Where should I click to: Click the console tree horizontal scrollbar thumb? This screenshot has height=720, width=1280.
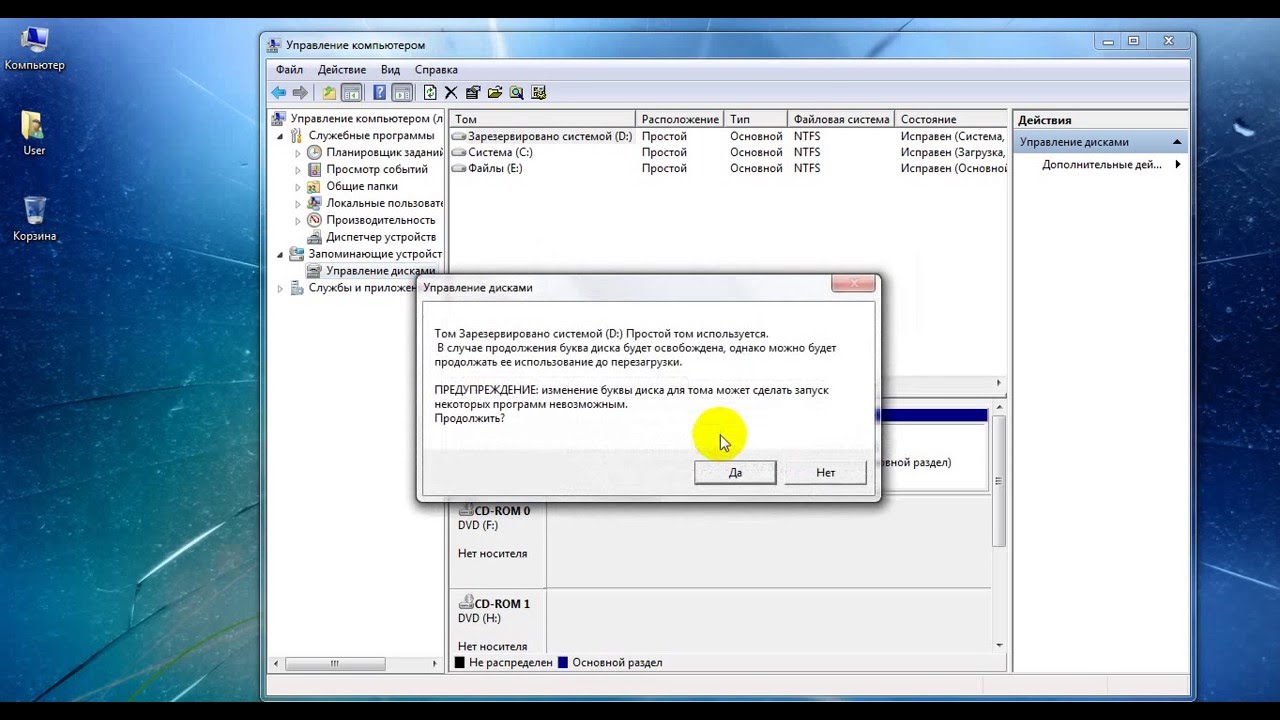335,663
